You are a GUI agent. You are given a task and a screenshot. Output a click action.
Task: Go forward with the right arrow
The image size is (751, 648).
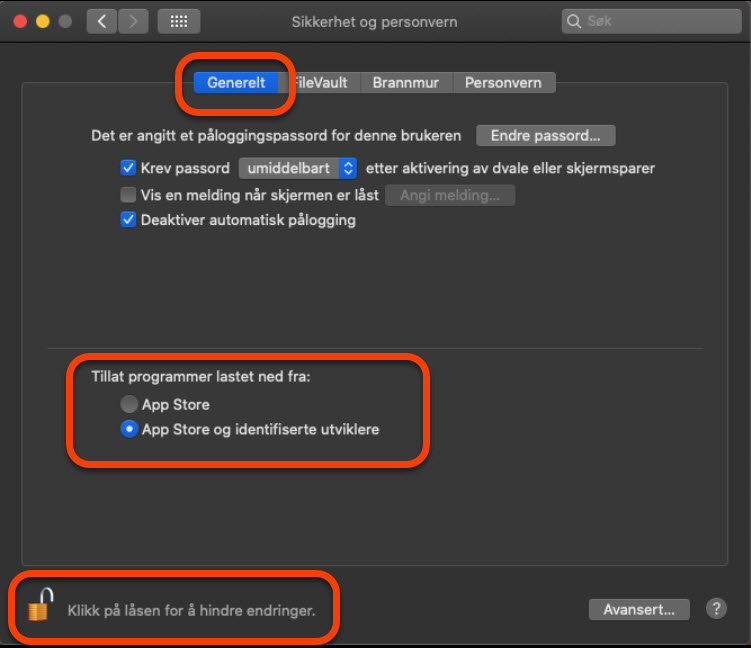pyautogui.click(x=133, y=21)
